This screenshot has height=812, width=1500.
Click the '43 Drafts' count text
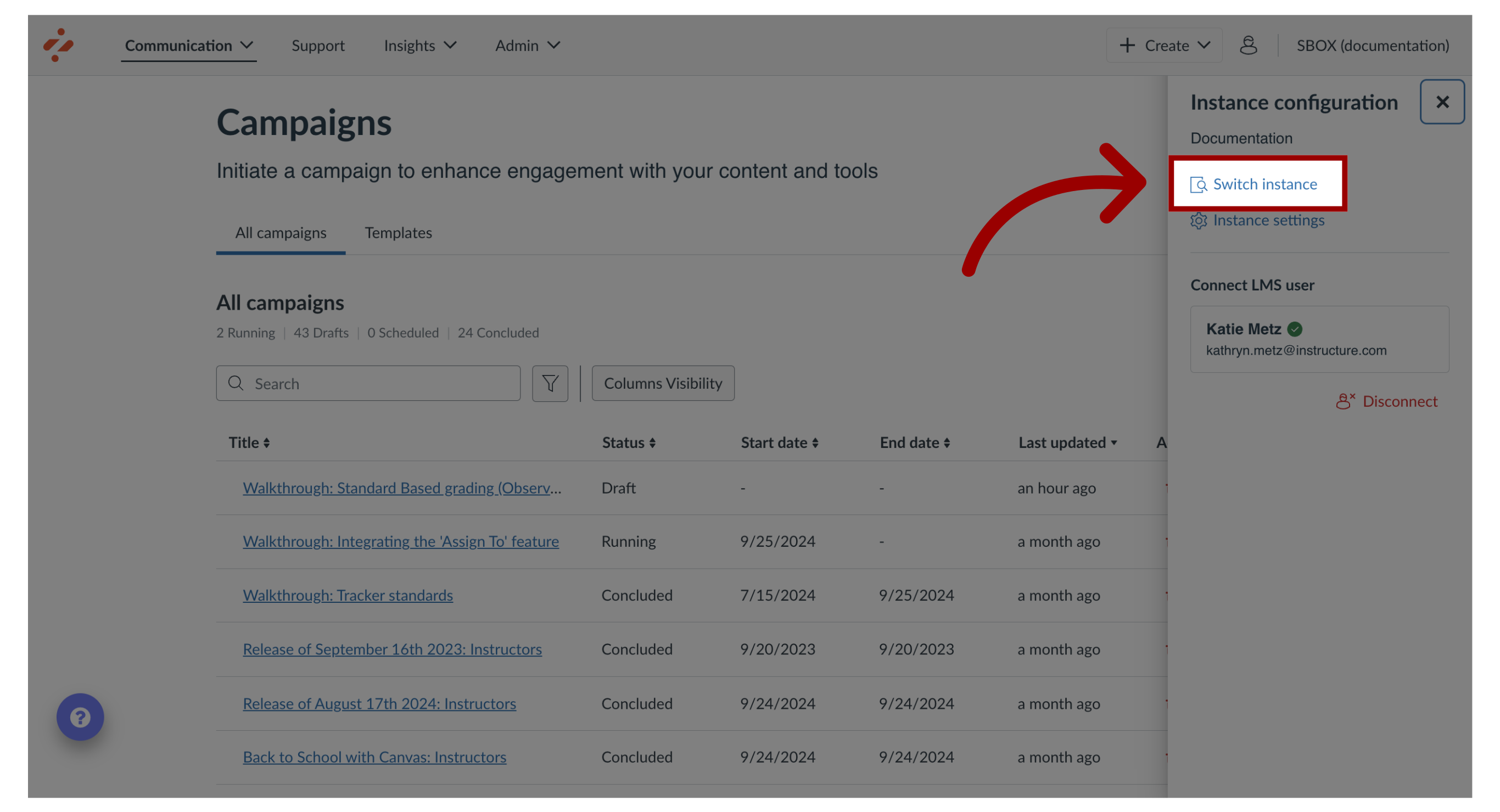(x=321, y=333)
